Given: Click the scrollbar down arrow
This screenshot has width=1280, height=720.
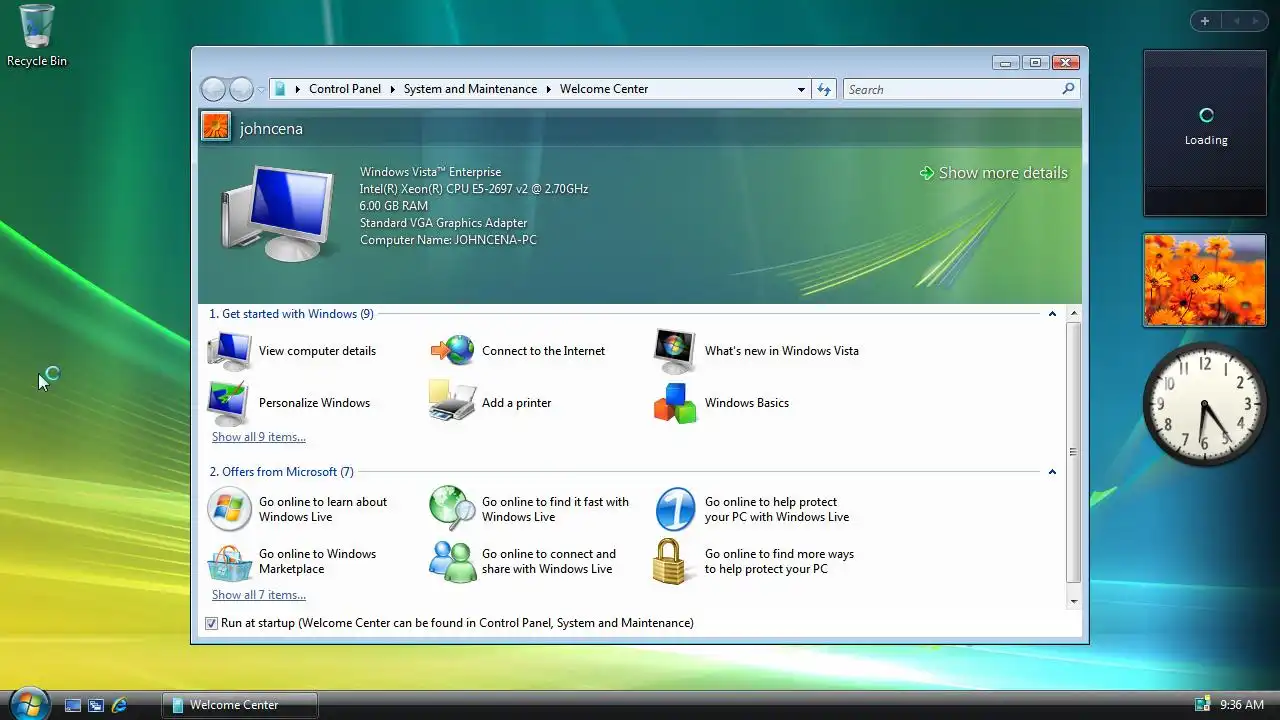Looking at the screenshot, I should [1074, 601].
